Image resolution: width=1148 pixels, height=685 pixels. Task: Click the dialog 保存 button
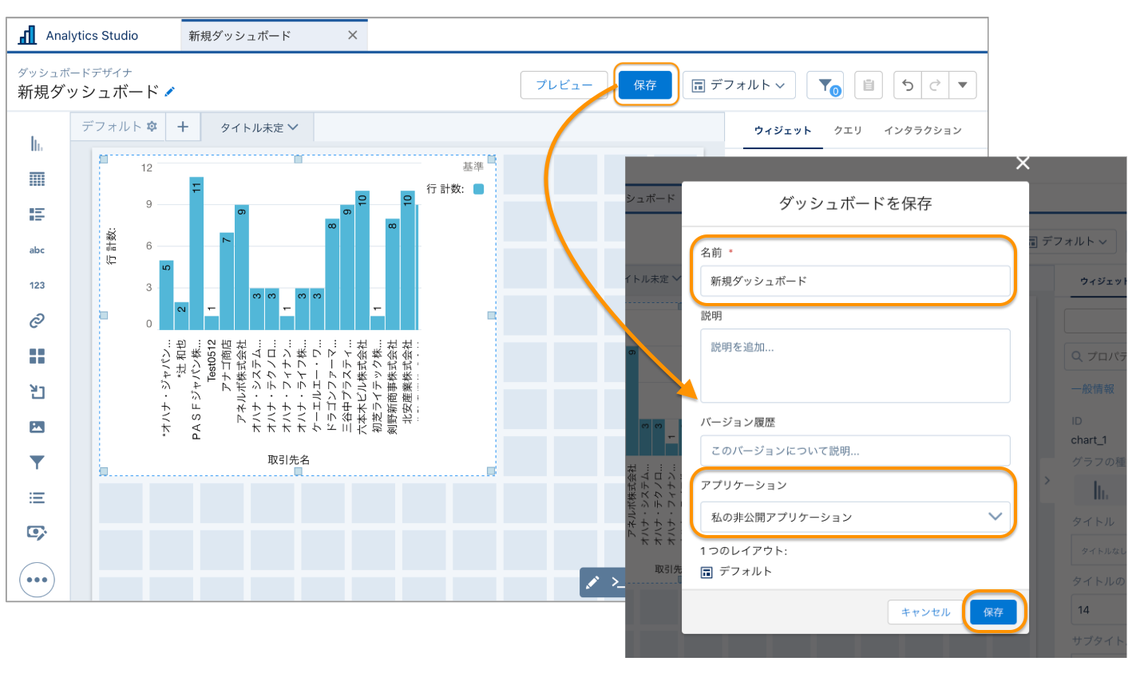[x=994, y=612]
